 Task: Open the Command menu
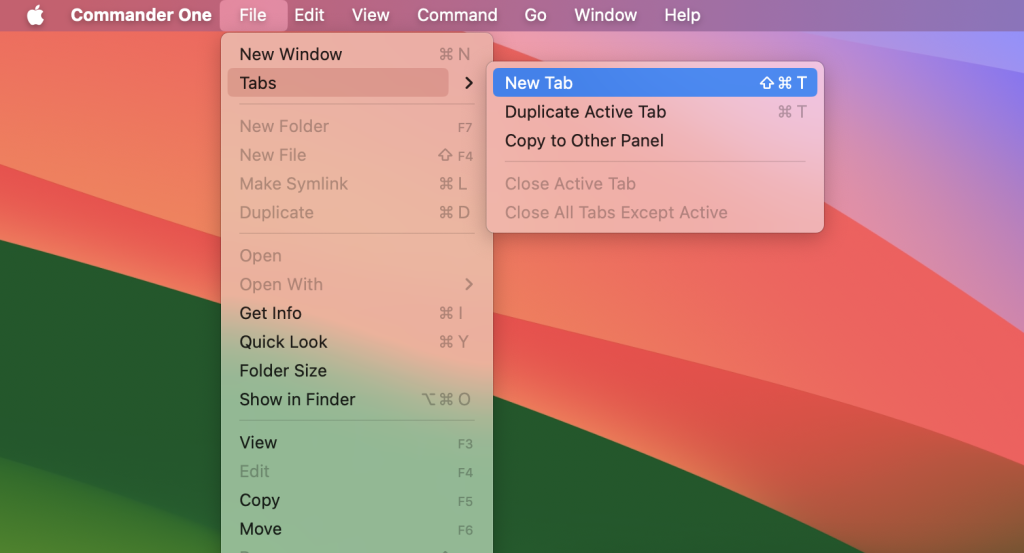pyautogui.click(x=457, y=15)
